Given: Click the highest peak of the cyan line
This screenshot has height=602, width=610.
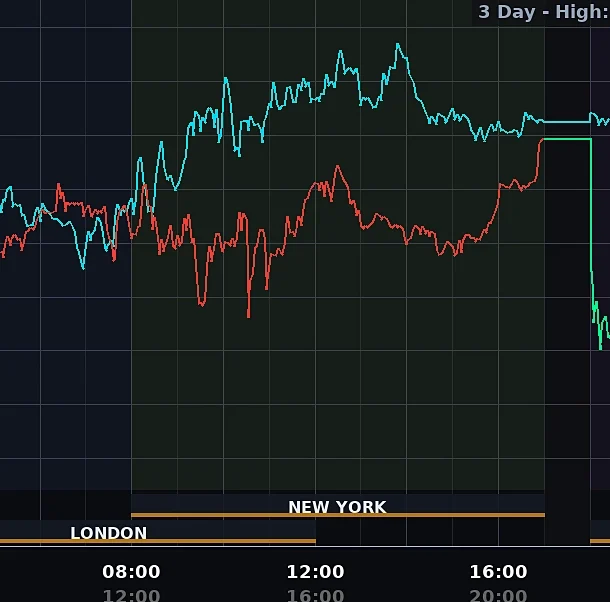Looking at the screenshot, I should click(x=398, y=45).
